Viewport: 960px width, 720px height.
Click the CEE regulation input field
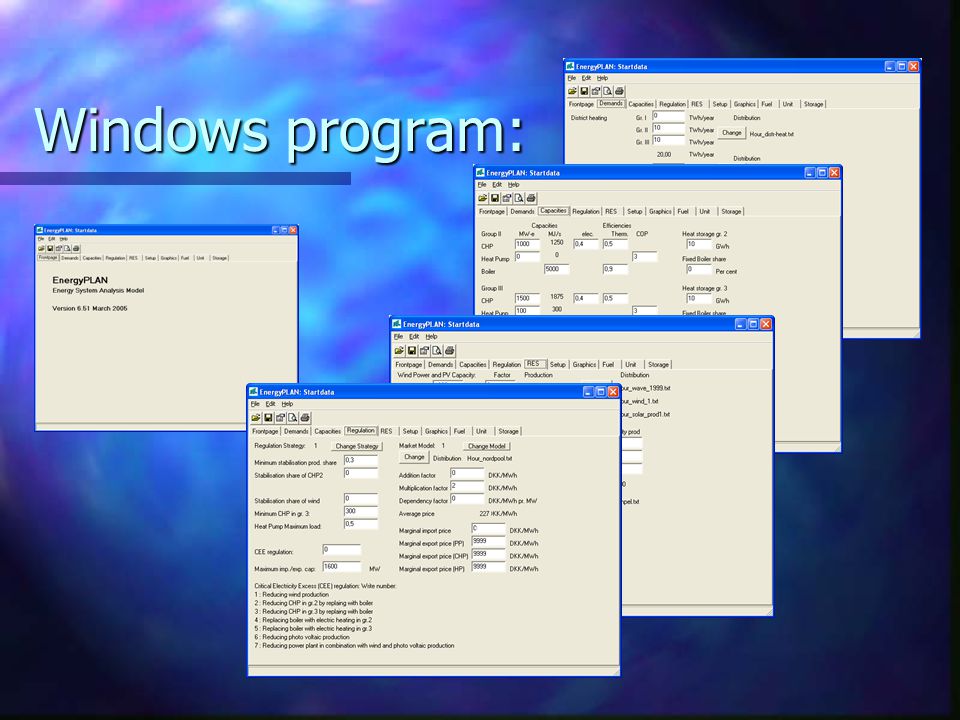(342, 550)
